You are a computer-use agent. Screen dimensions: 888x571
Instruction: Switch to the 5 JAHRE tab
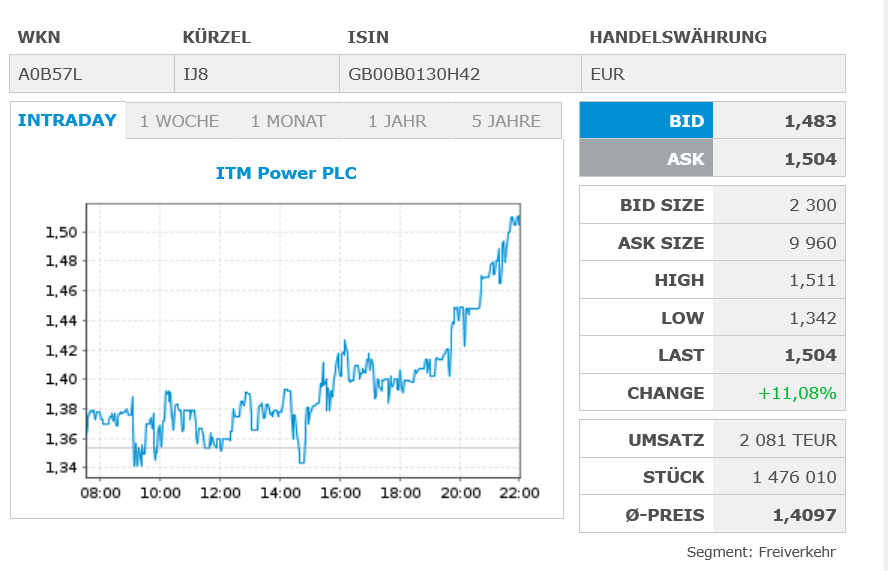pos(506,121)
